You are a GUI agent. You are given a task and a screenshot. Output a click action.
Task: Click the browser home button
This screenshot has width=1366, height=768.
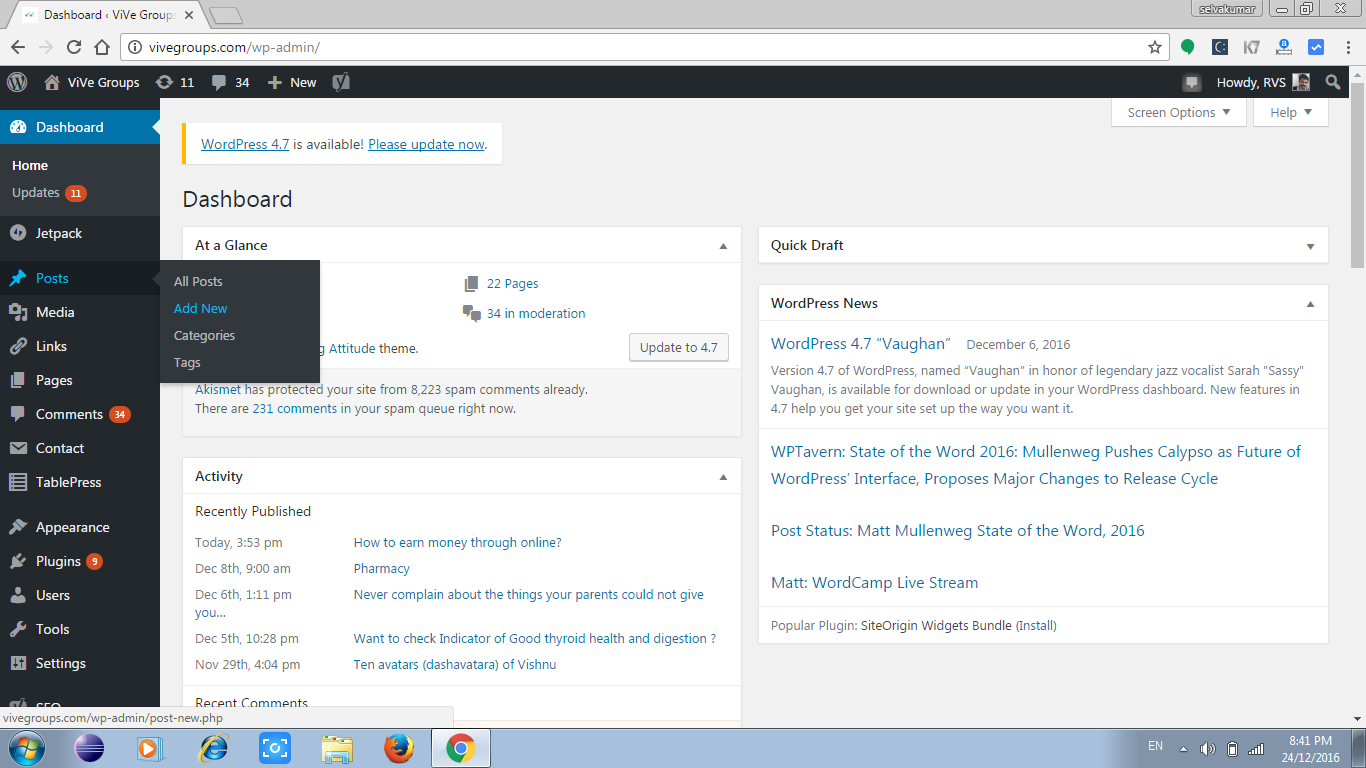[101, 47]
